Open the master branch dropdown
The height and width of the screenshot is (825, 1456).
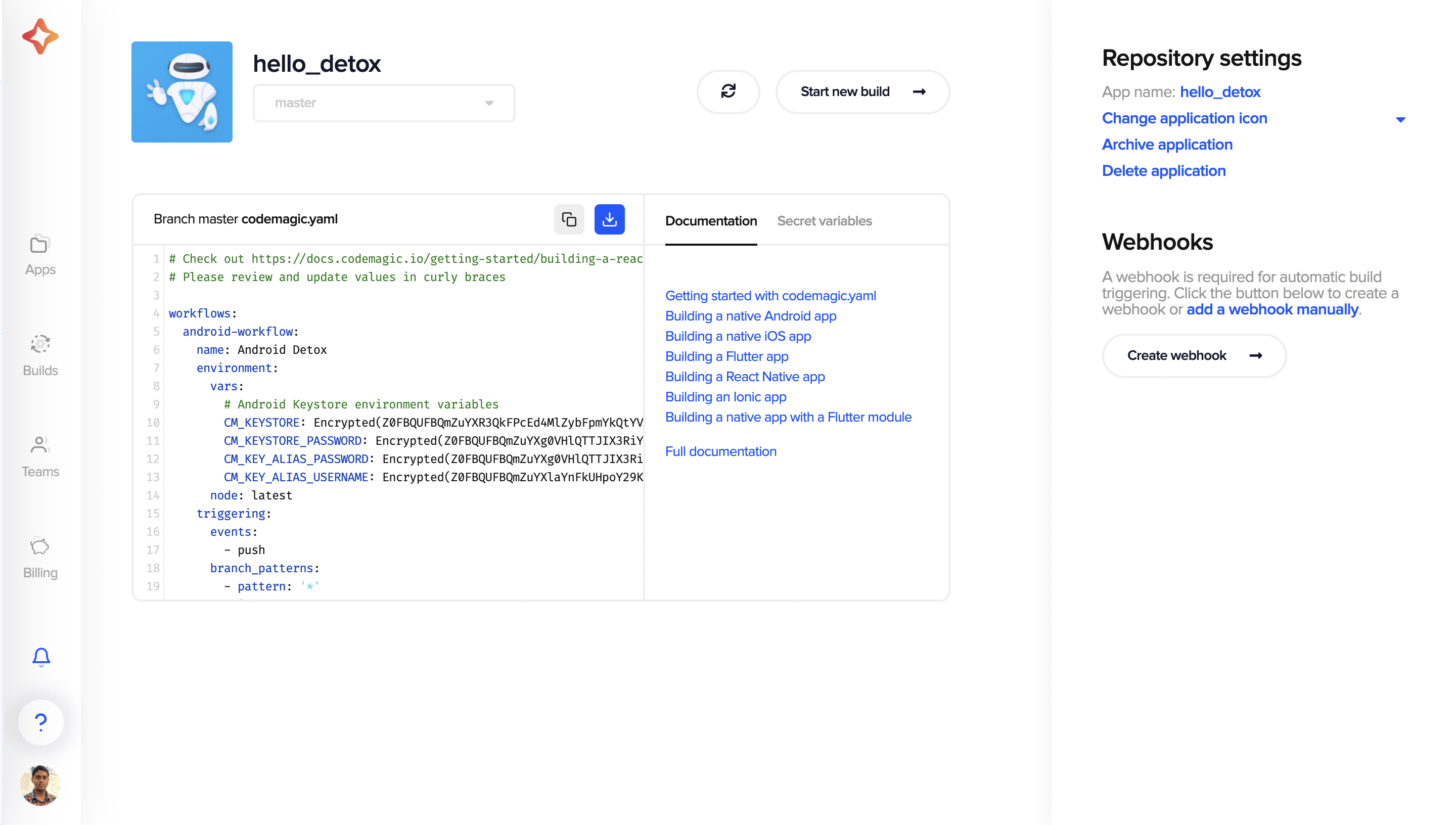pos(384,103)
